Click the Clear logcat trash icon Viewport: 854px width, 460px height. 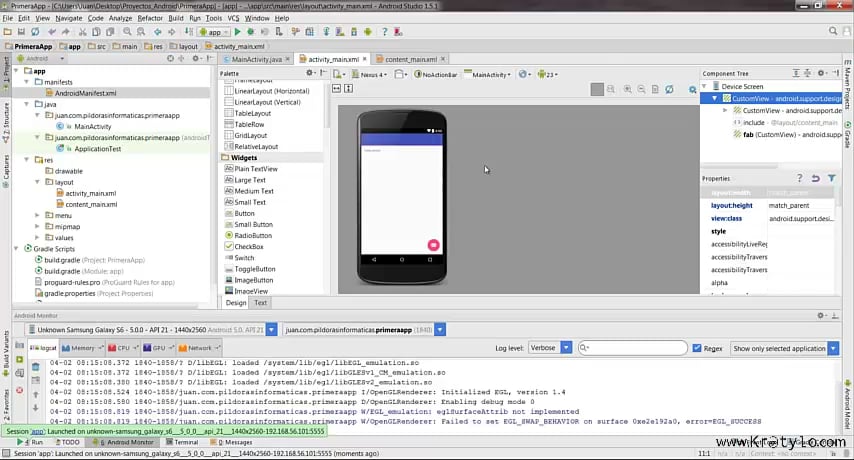36,366
